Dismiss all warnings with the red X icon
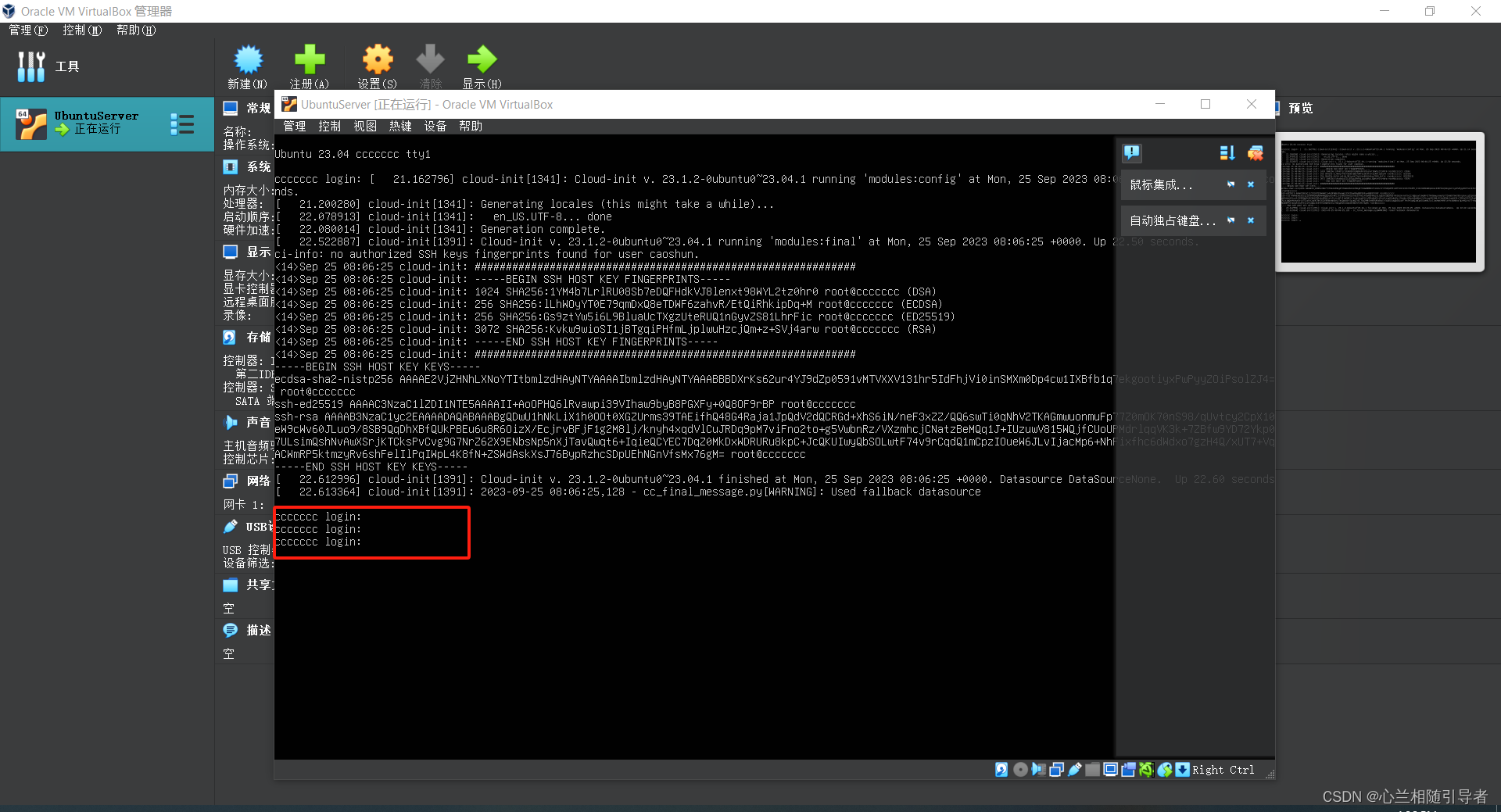 [1256, 153]
